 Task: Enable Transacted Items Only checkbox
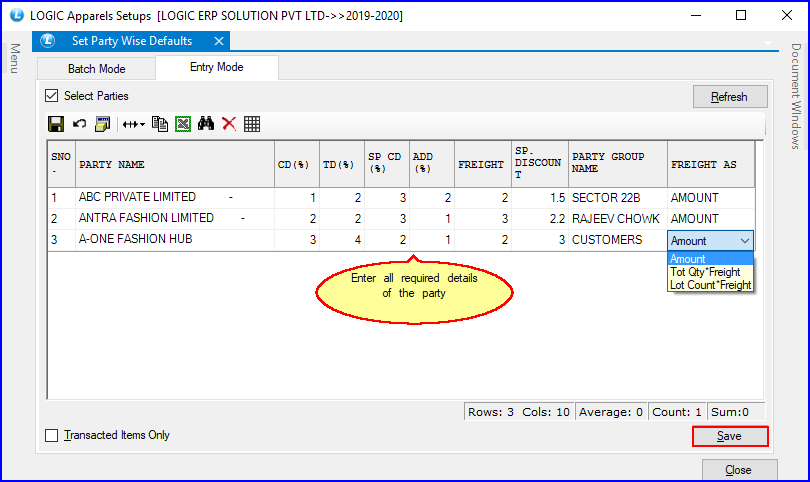pyautogui.click(x=52, y=436)
